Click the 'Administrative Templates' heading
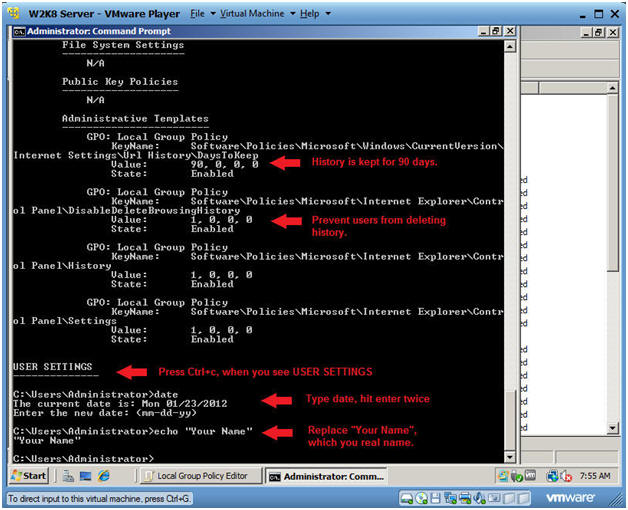The width and height of the screenshot is (628, 510). (x=135, y=119)
